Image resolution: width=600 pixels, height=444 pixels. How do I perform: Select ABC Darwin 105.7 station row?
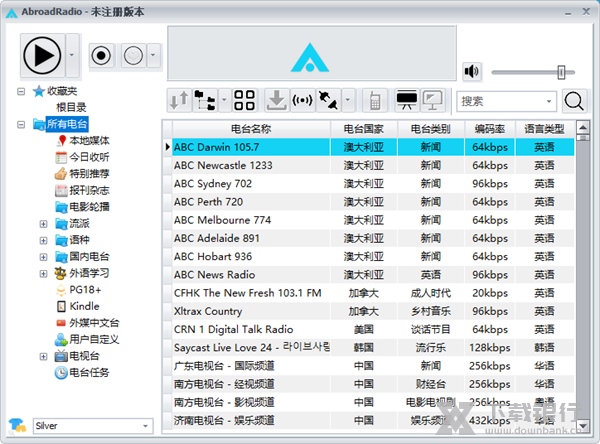point(373,147)
